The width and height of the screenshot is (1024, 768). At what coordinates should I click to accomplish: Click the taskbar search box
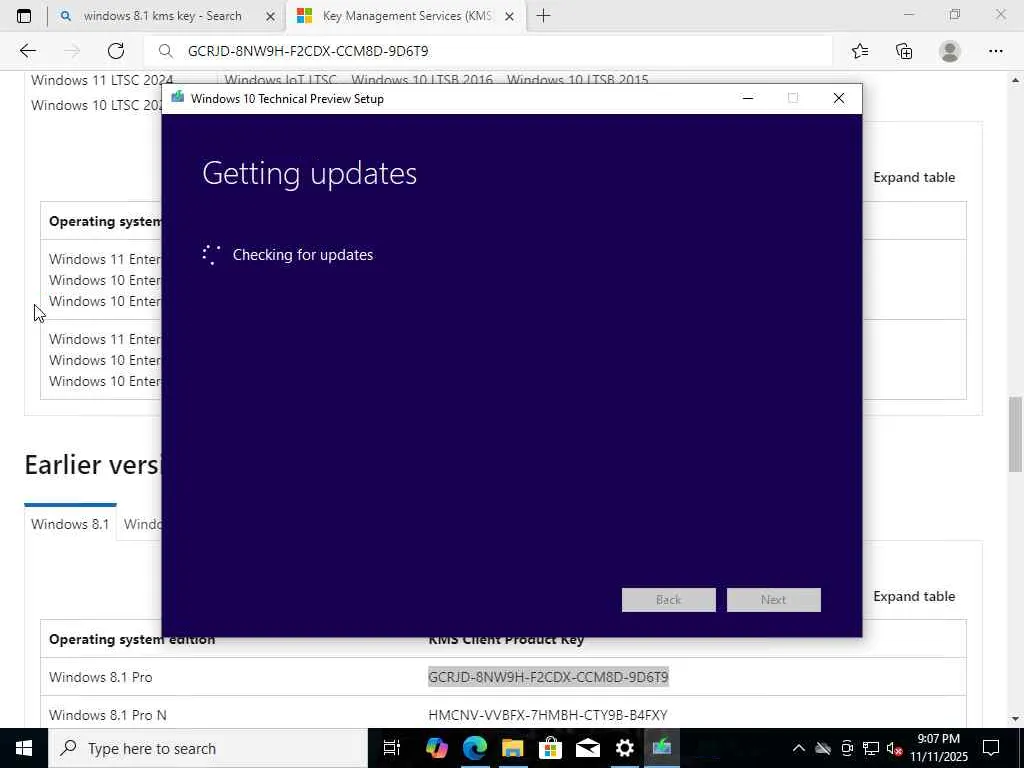click(x=208, y=748)
